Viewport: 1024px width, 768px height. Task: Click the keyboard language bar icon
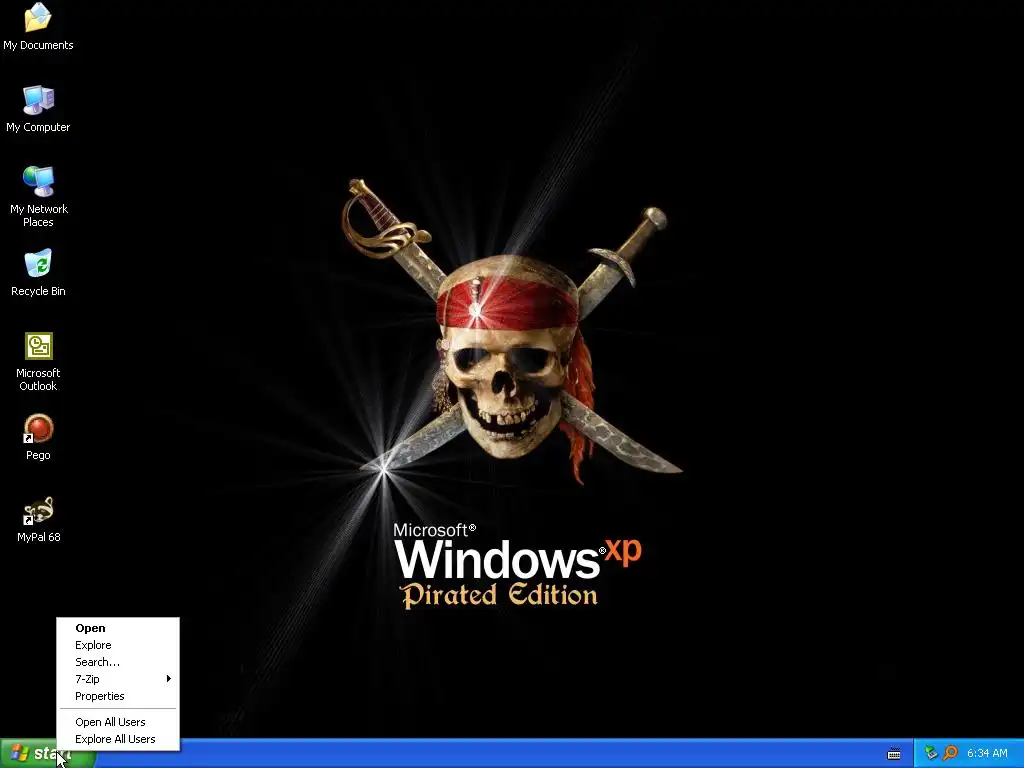894,754
